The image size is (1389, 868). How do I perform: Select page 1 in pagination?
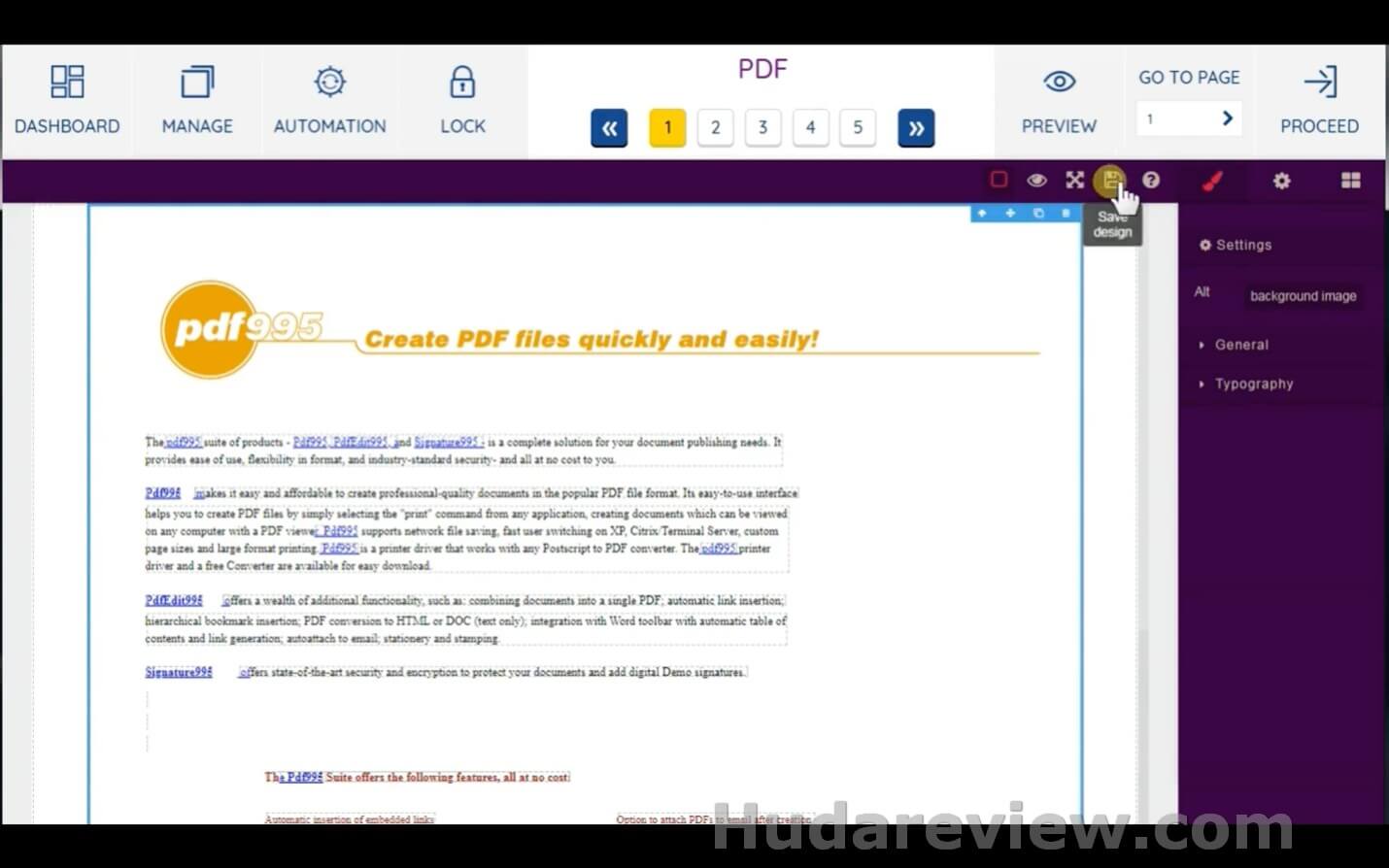667,128
